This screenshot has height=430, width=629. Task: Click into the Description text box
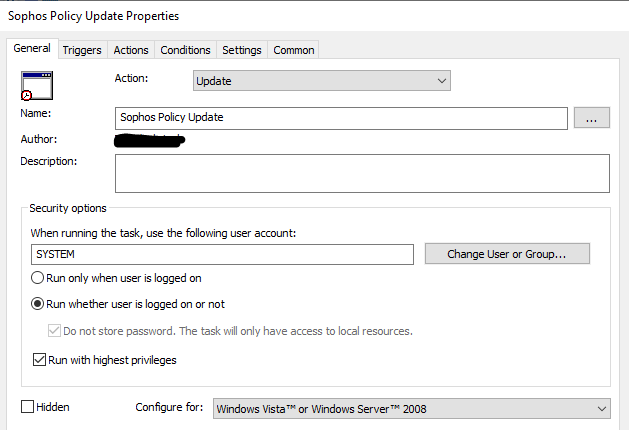click(362, 173)
